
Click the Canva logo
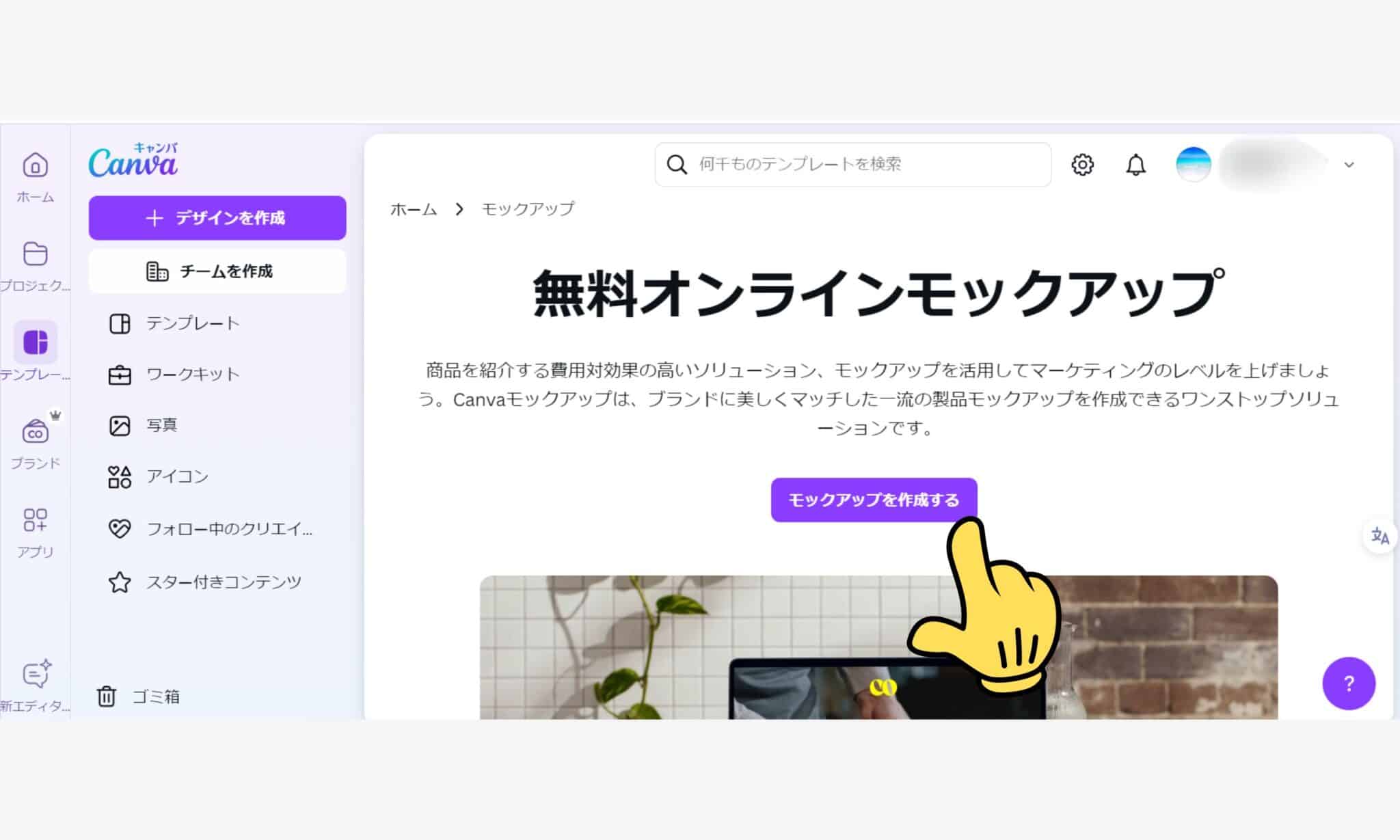133,160
